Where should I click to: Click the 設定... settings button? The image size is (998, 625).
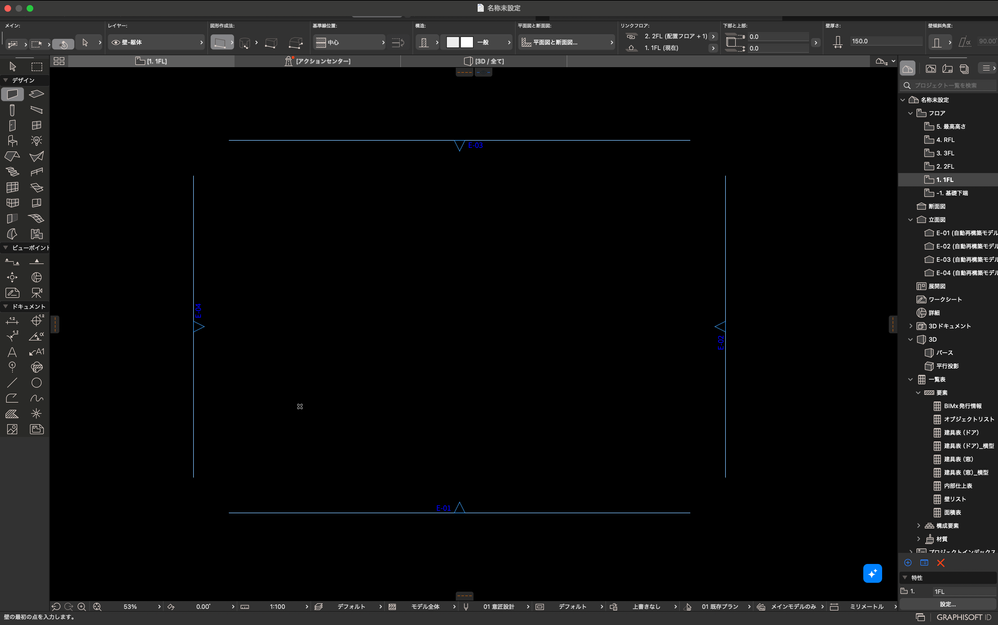coord(948,605)
